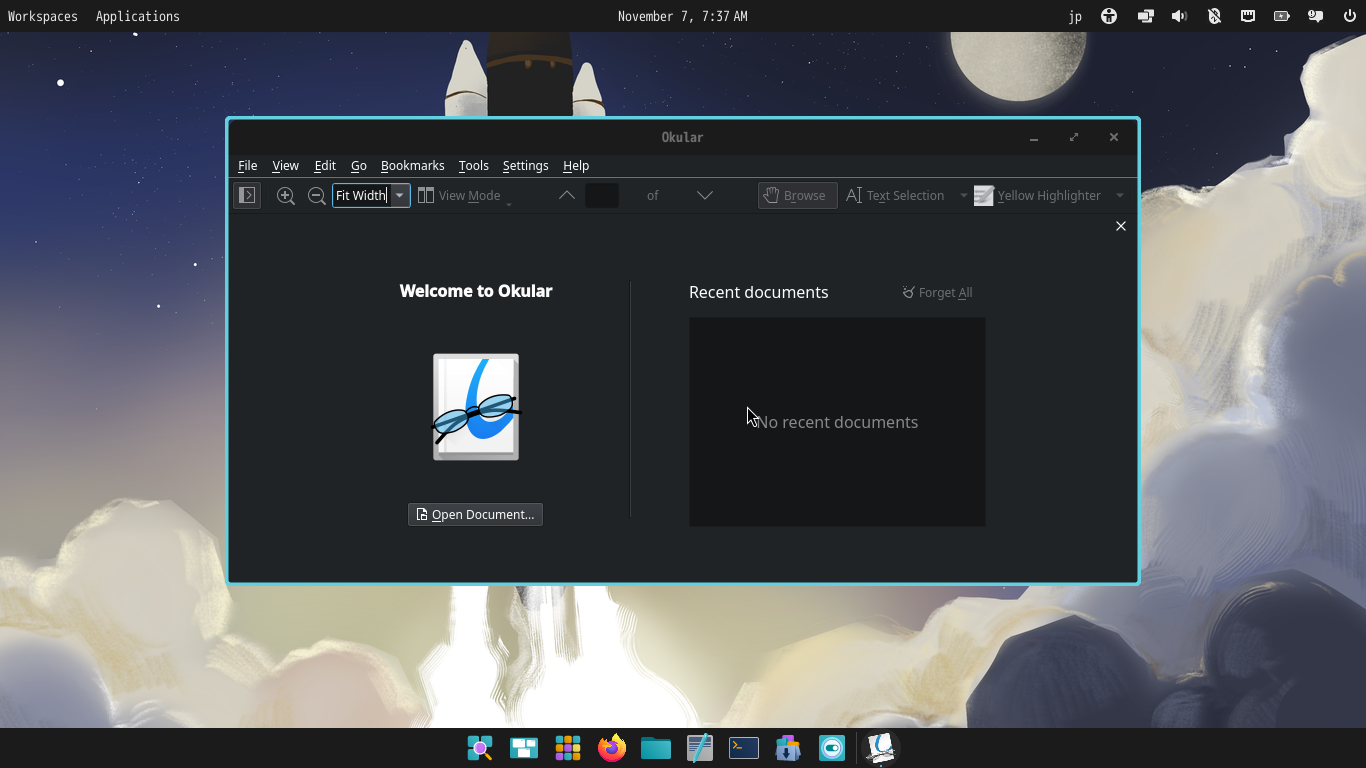Toggle the Browse hand tool

pos(797,196)
